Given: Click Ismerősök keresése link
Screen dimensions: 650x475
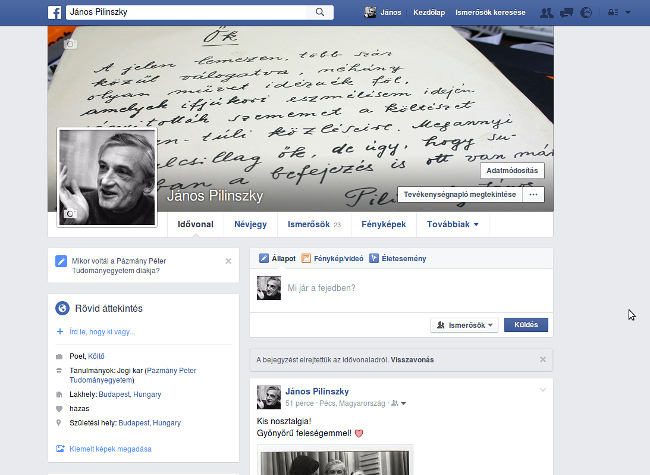Looking at the screenshot, I should 490,12.
